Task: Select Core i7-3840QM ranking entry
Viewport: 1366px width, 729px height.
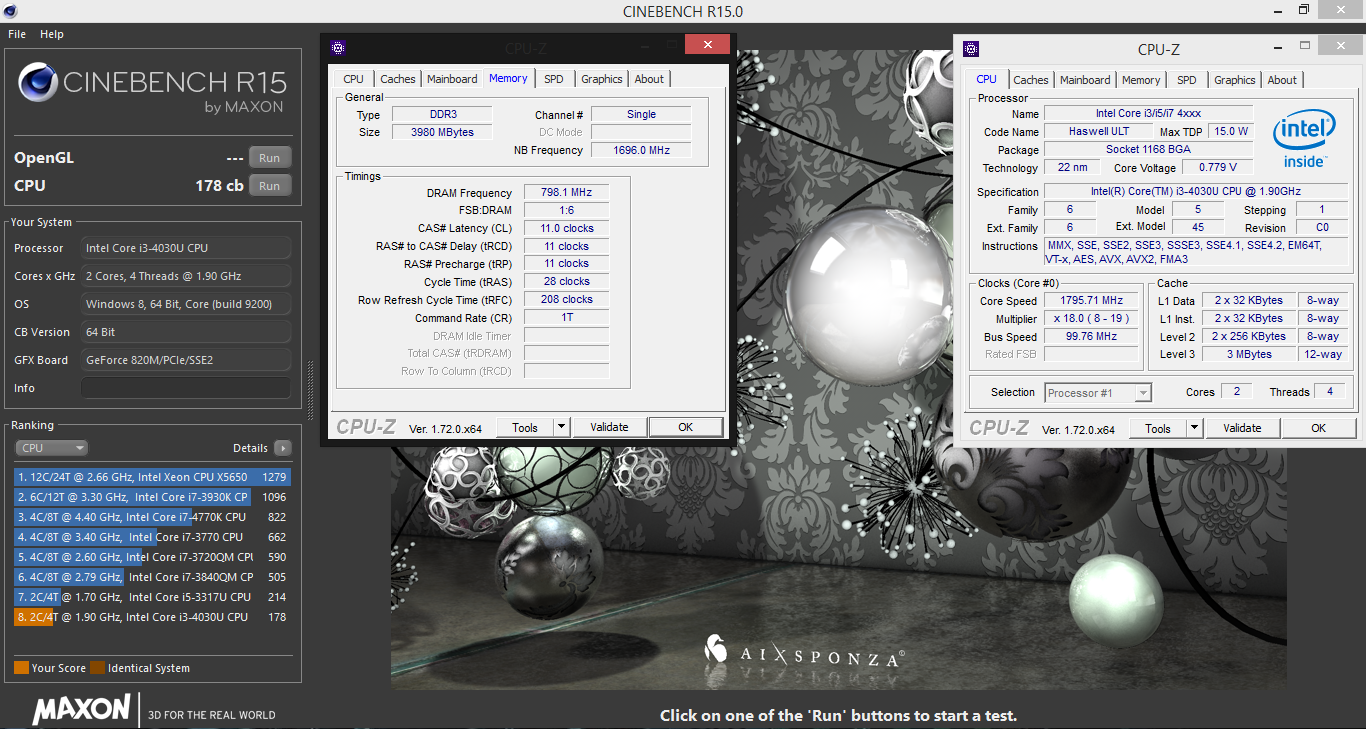Action: [152, 577]
